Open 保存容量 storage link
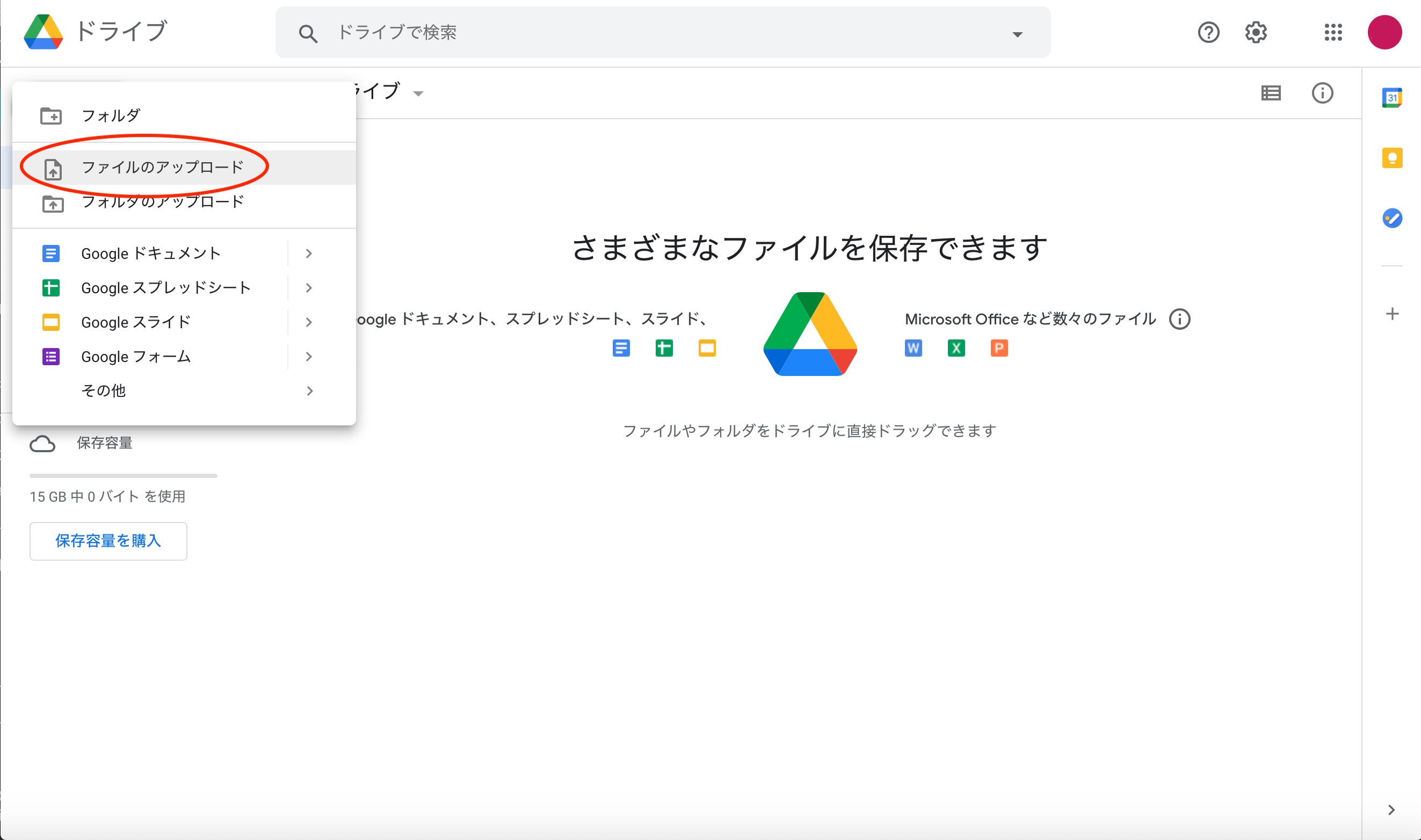This screenshot has width=1421, height=840. pos(104,443)
